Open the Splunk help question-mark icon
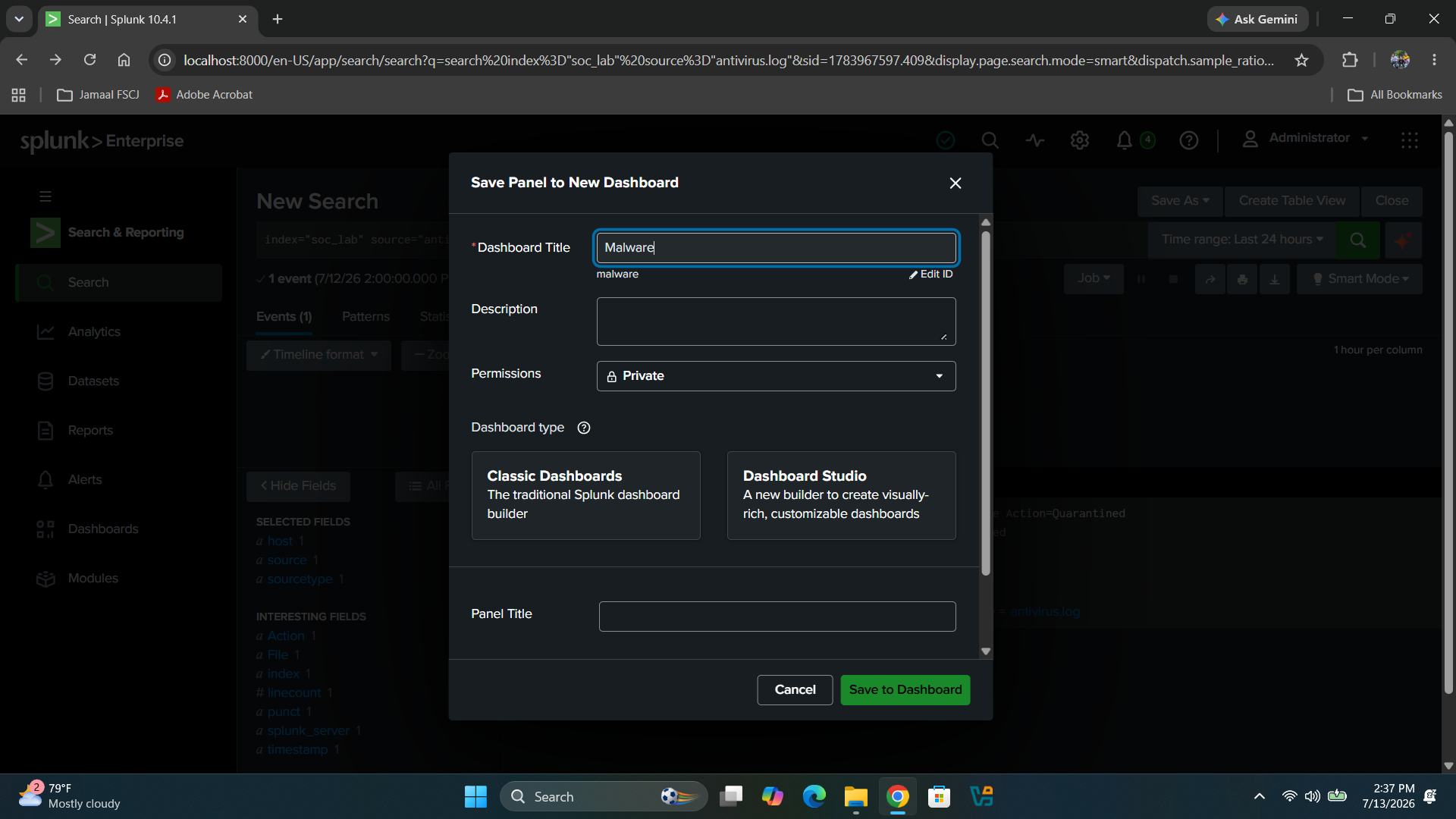The height and width of the screenshot is (819, 1456). [x=1189, y=140]
